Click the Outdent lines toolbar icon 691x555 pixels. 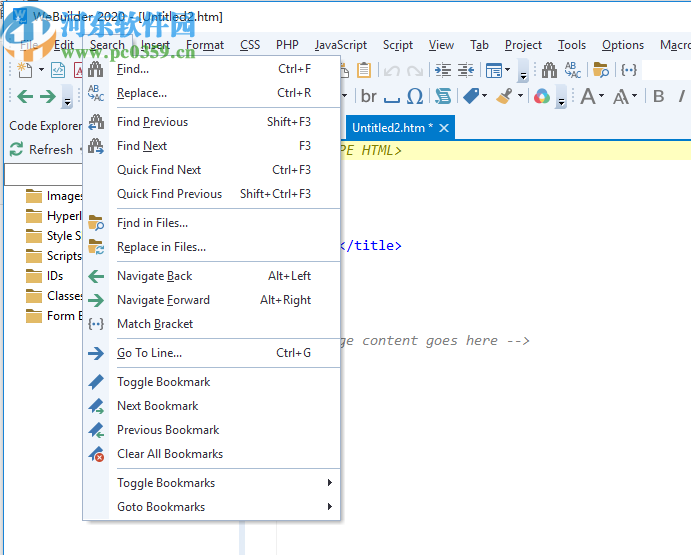pyautogui.click(x=466, y=70)
